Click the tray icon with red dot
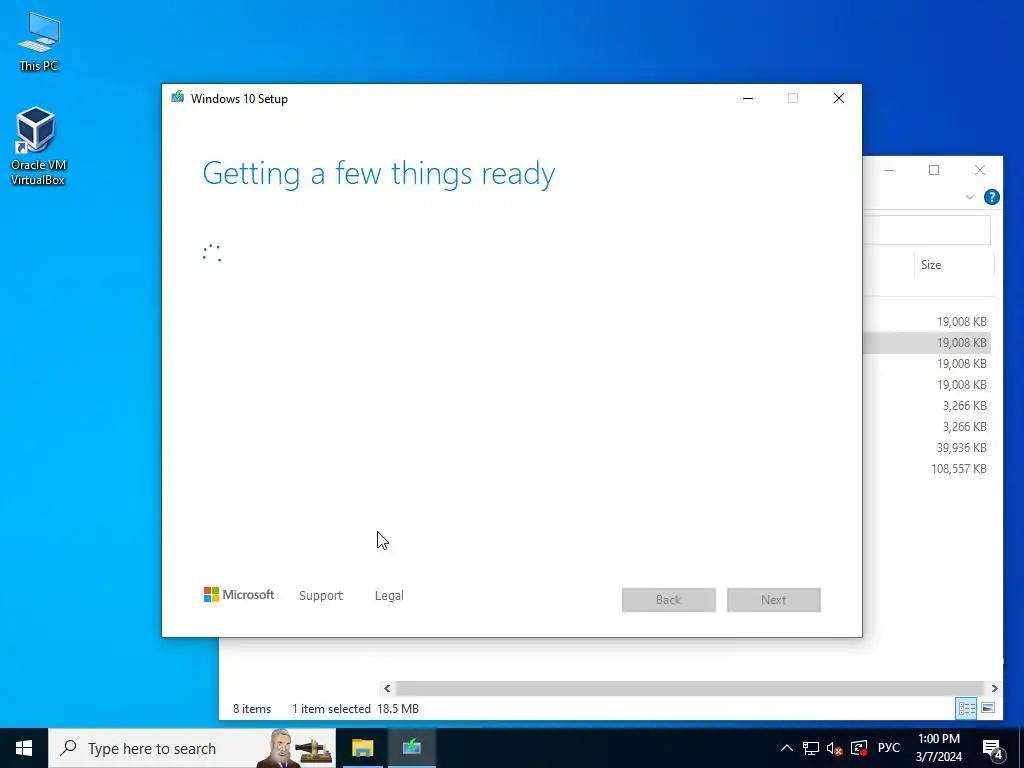The image size is (1024, 768). 859,748
